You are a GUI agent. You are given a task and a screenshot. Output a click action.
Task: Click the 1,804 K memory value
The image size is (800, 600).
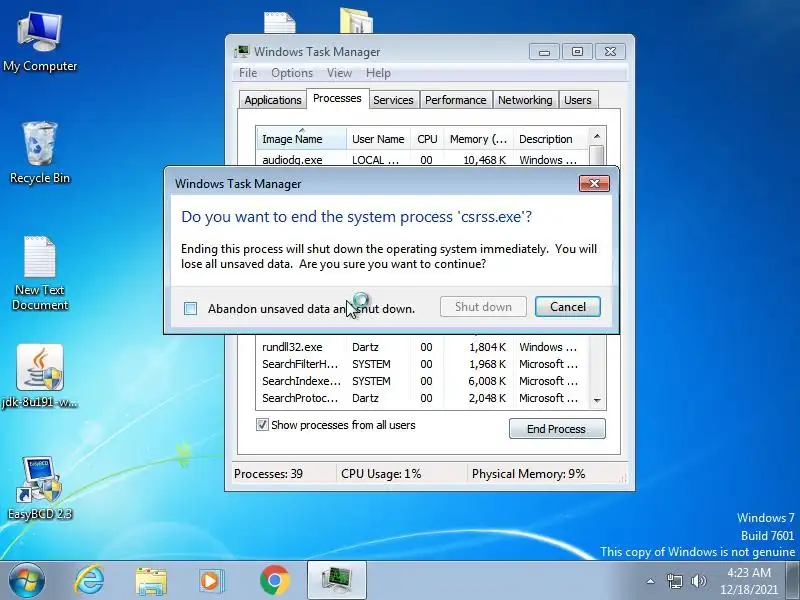point(487,347)
